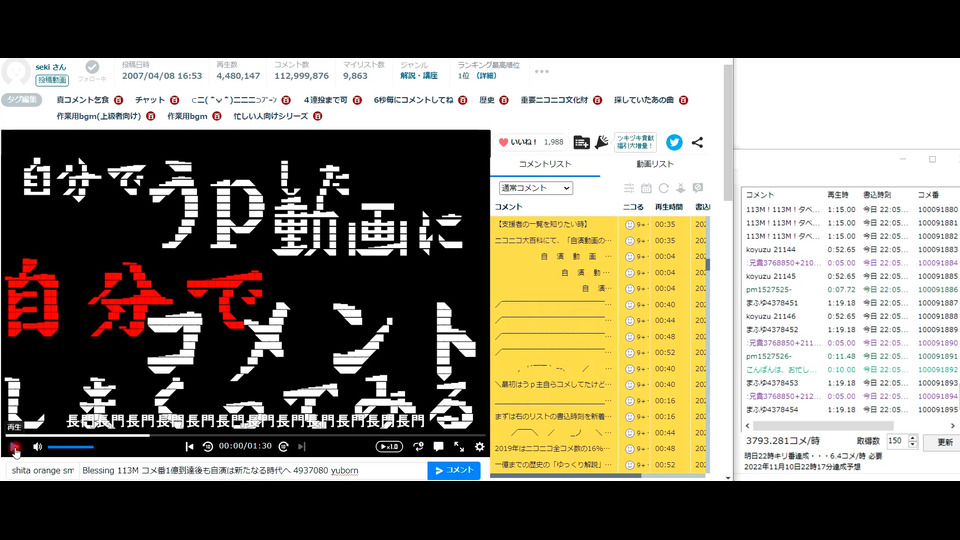The height and width of the screenshot is (540, 960).
Task: Open the 解説・講座 genre link
Action: pos(419,76)
